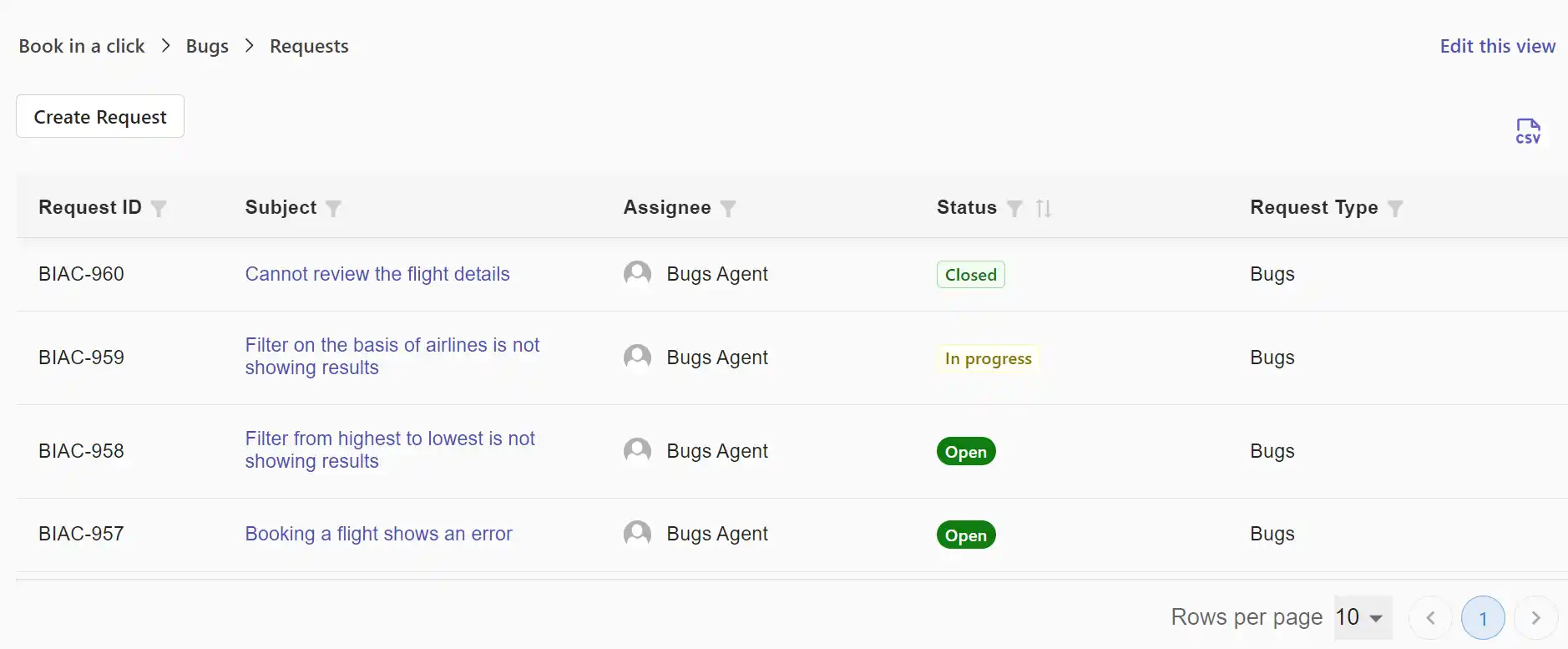Export the requests as CSV
The image size is (1568, 649).
click(x=1528, y=131)
